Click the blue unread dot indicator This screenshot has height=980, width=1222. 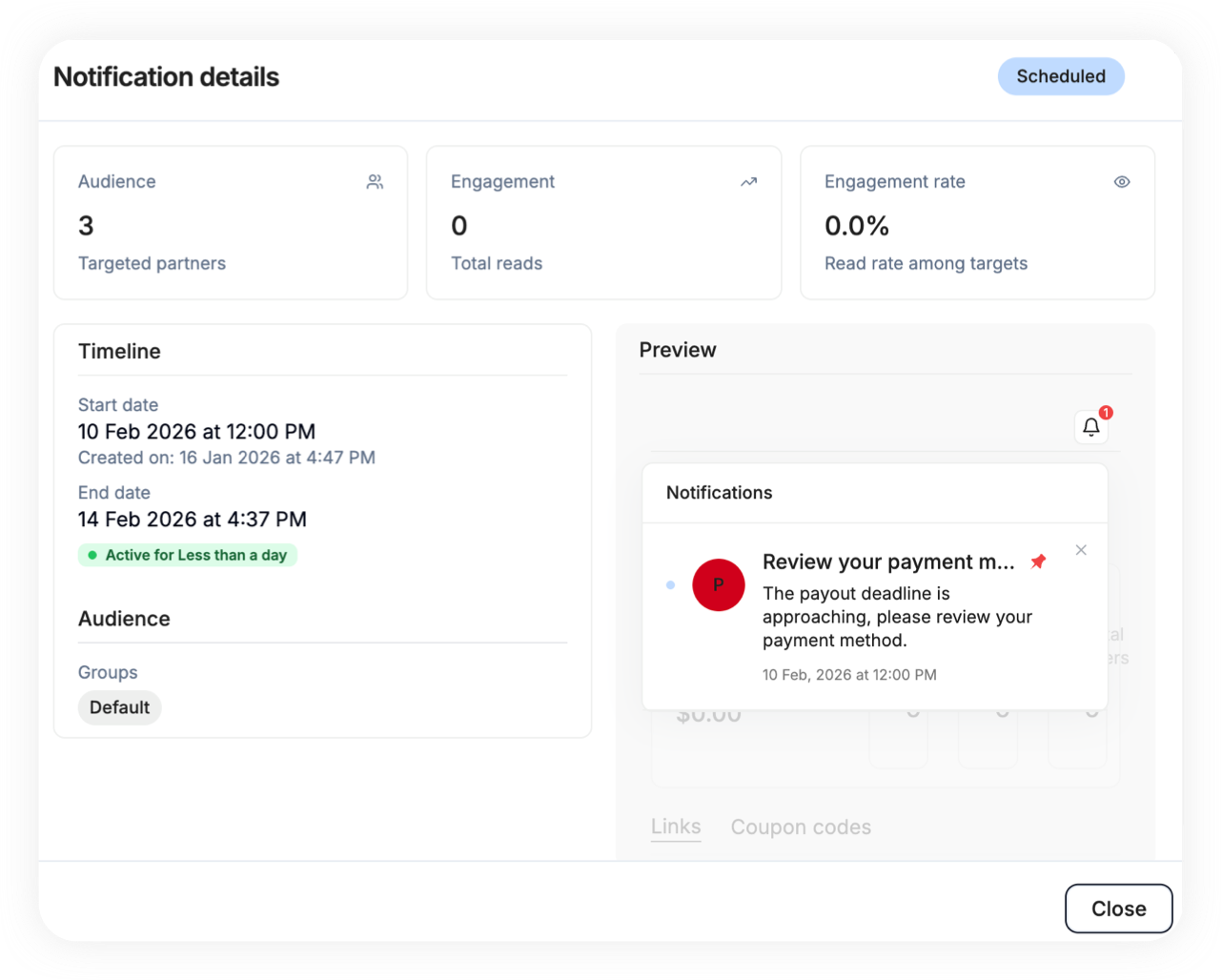[671, 585]
